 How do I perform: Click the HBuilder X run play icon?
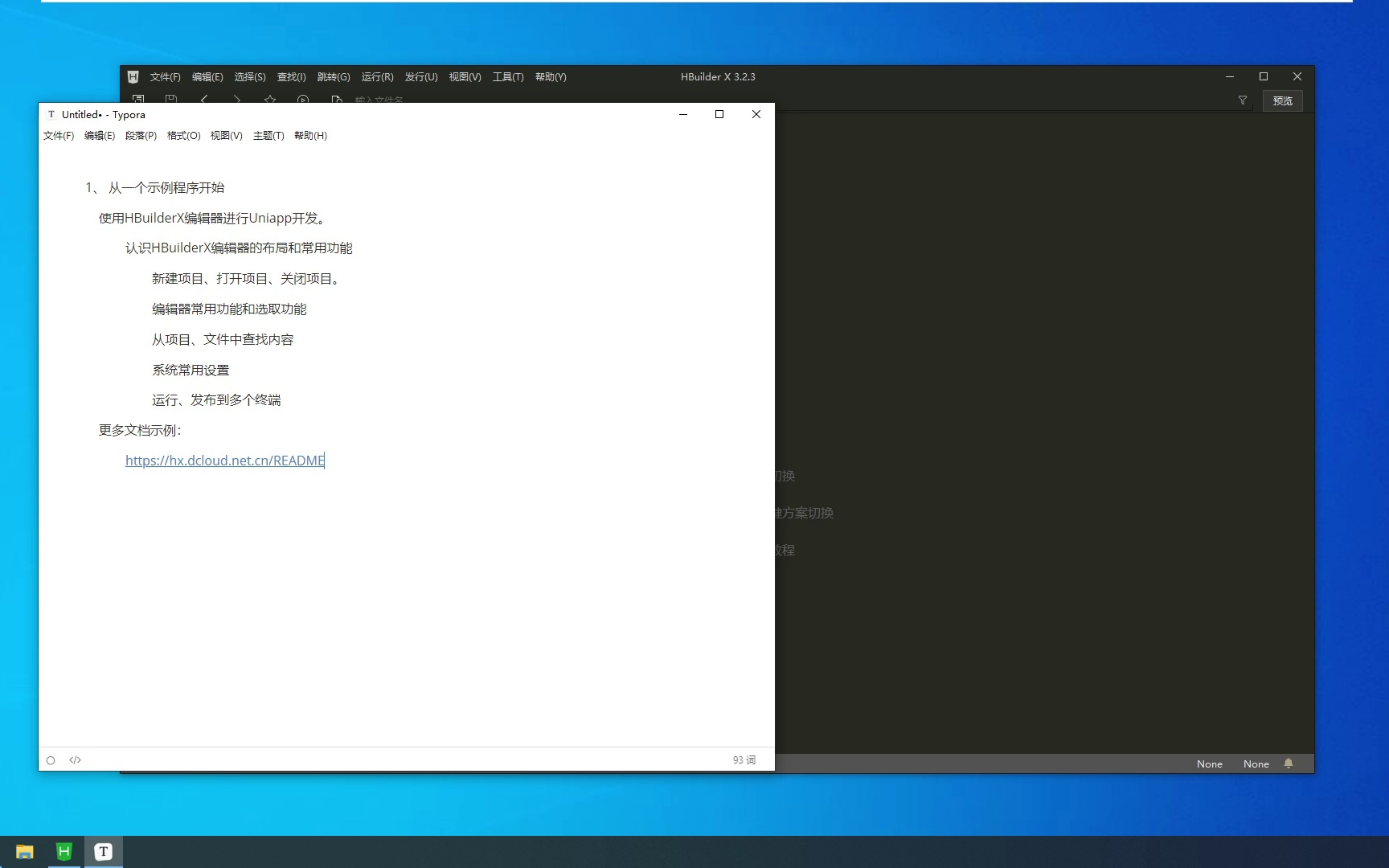pos(303,99)
